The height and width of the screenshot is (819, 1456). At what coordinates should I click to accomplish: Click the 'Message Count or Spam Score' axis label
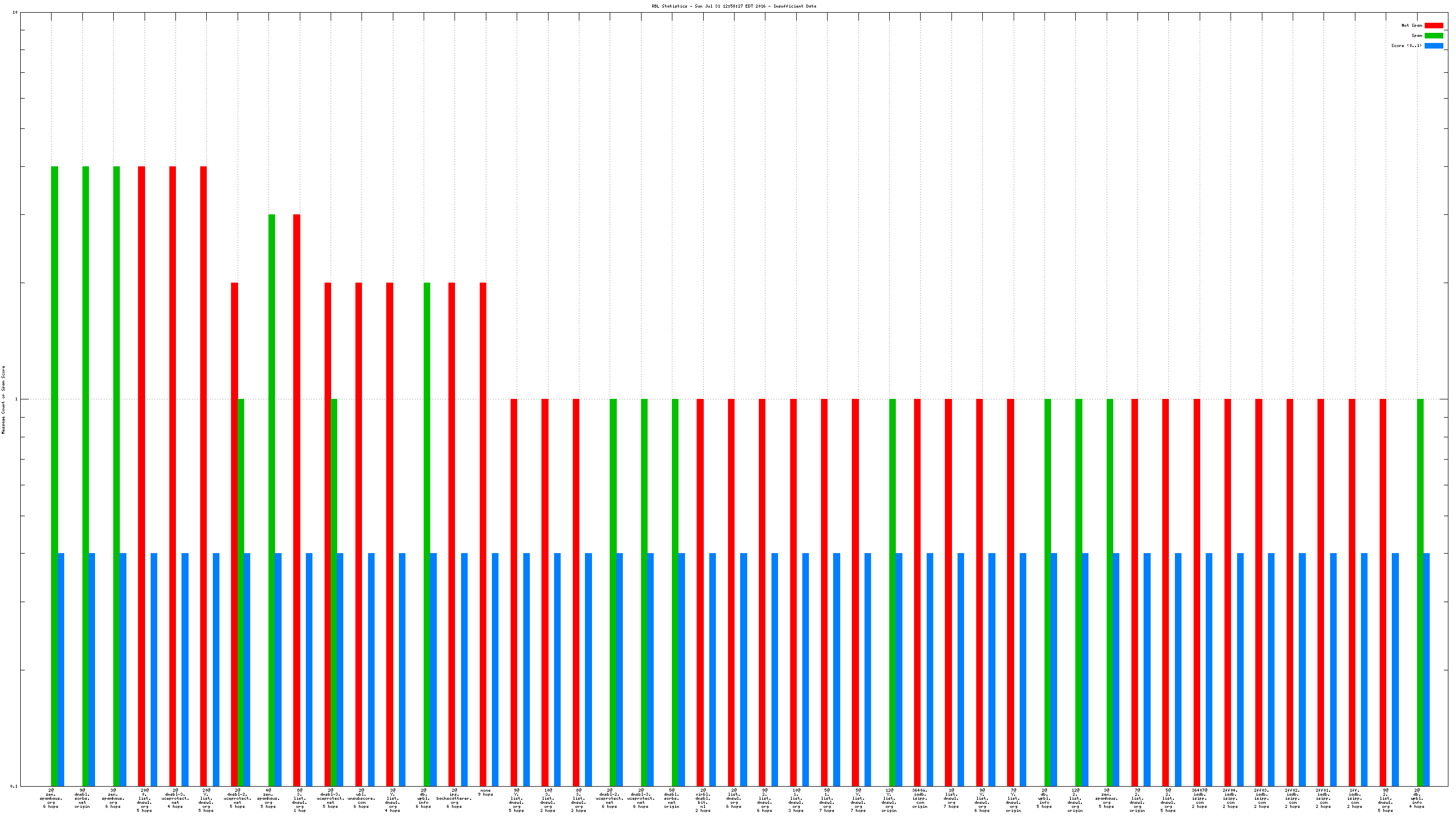click(x=4, y=399)
